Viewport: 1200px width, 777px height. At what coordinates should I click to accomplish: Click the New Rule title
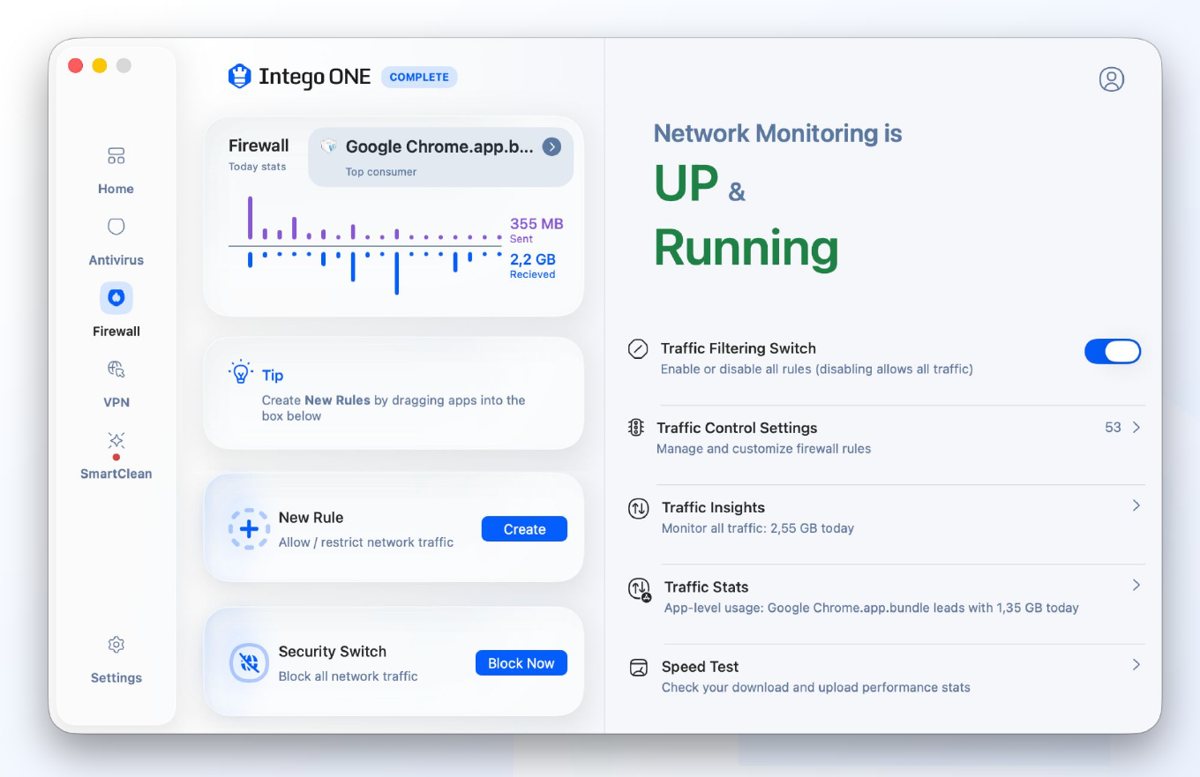[x=311, y=517]
